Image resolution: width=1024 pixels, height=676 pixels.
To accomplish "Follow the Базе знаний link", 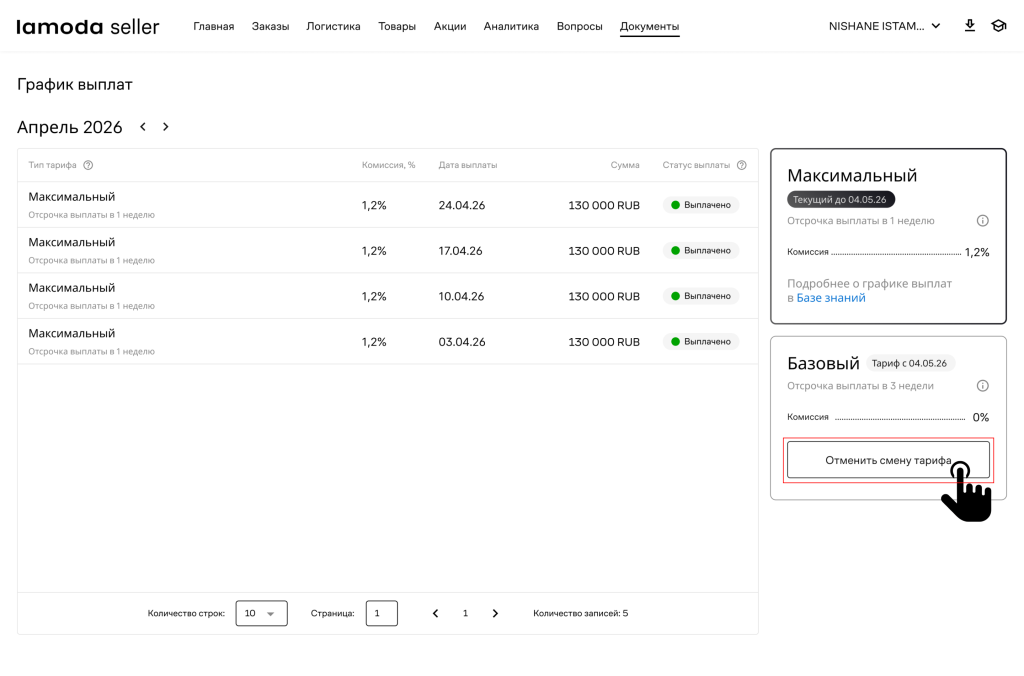I will pos(831,298).
